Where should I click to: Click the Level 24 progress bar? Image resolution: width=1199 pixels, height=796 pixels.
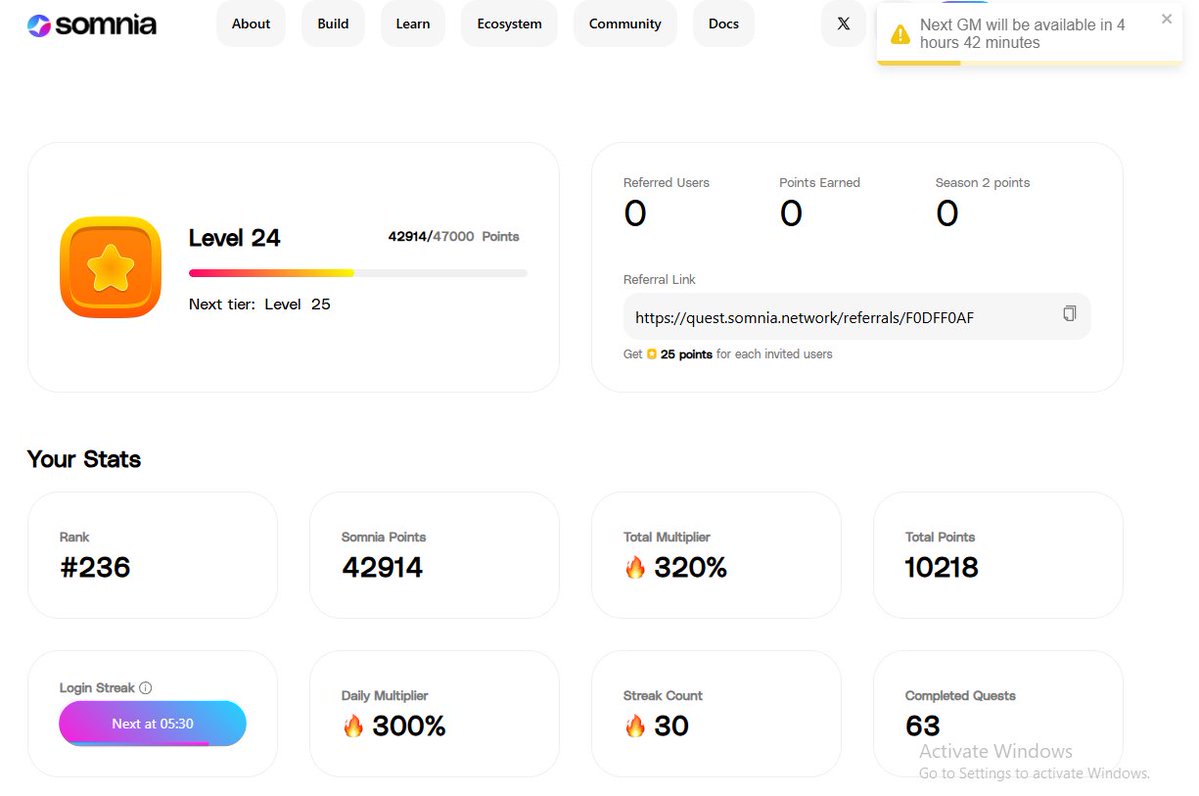point(358,273)
